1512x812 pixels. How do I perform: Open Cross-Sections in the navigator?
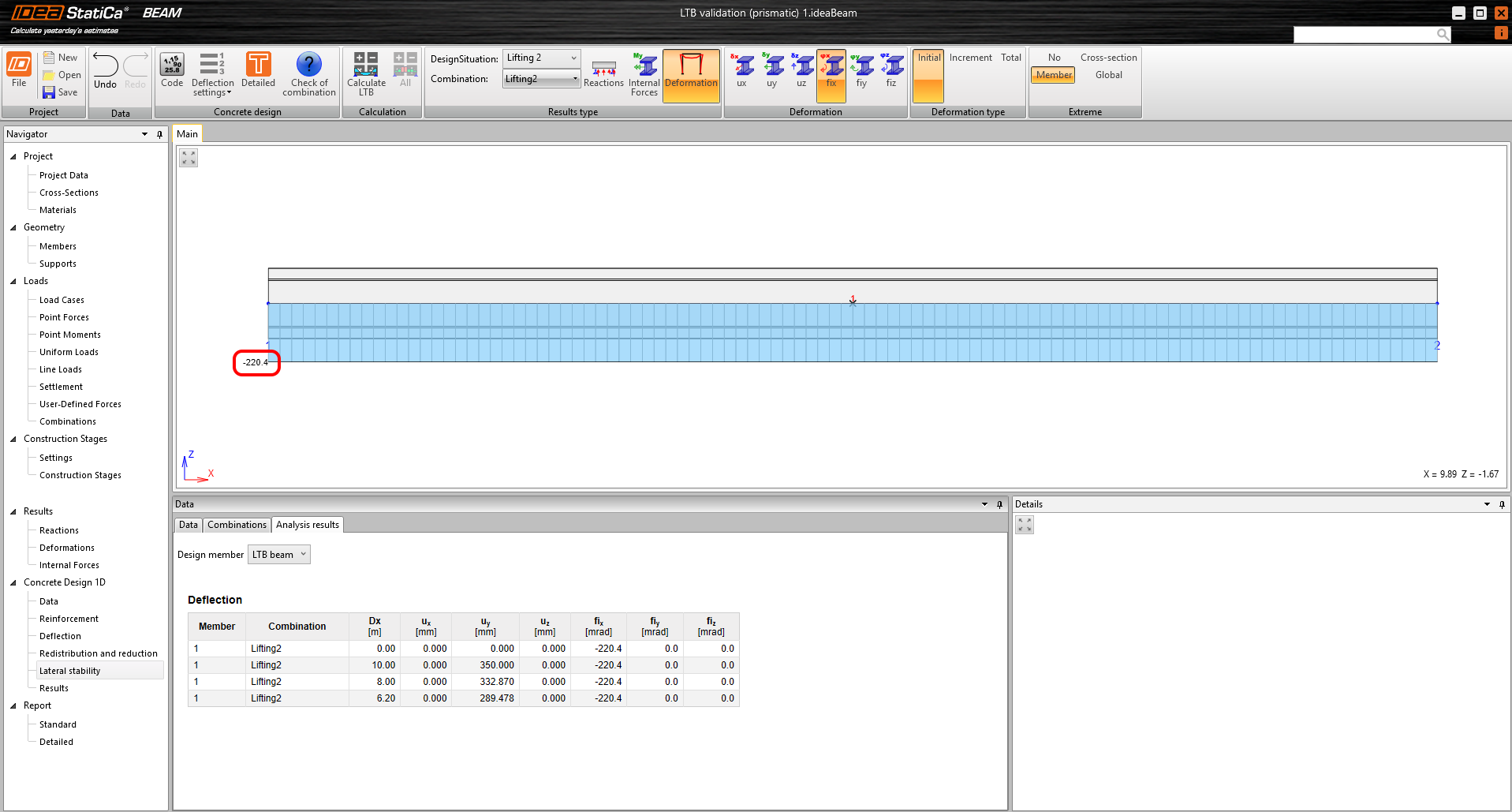[69, 193]
